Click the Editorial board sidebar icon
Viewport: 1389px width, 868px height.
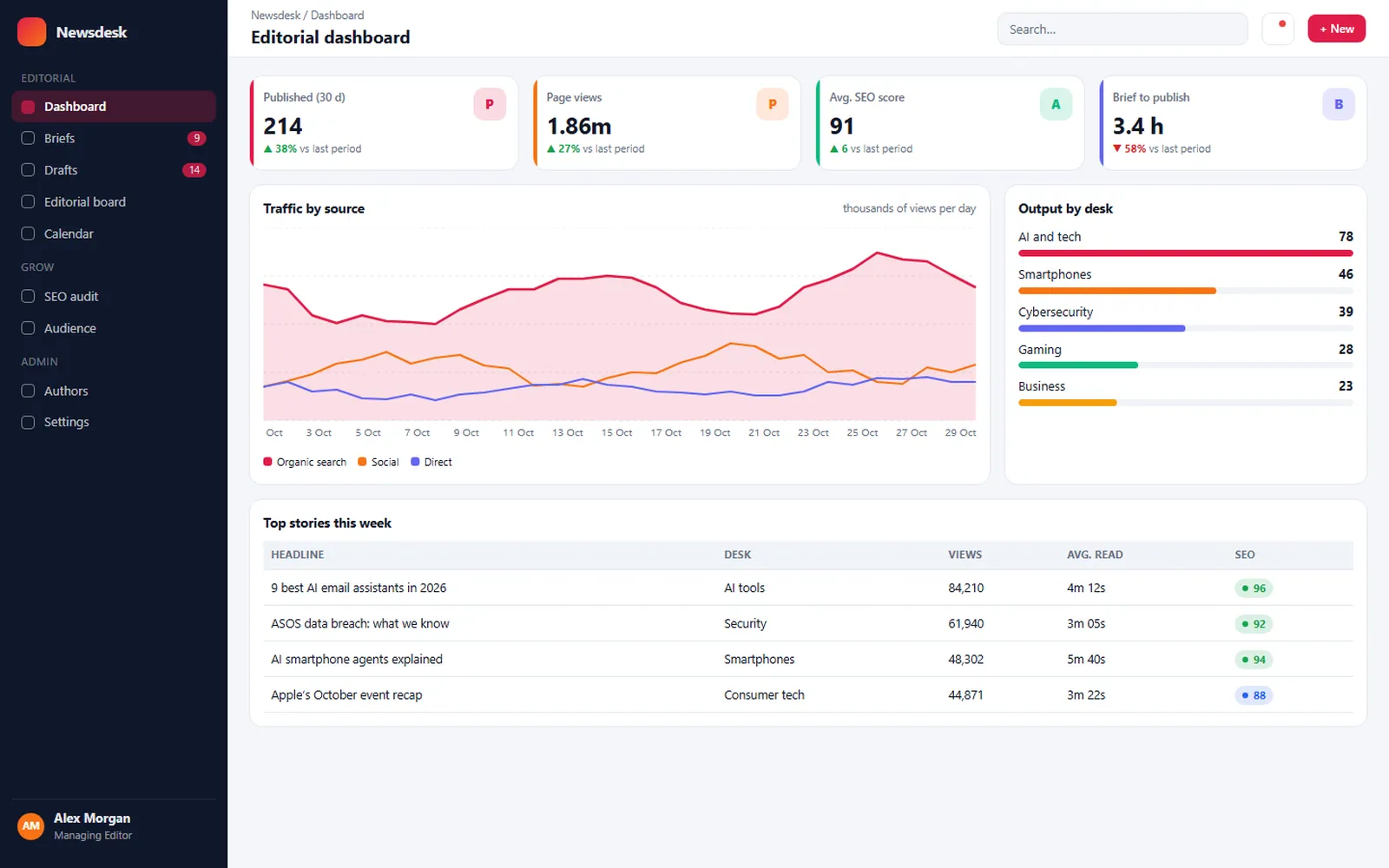[28, 201]
